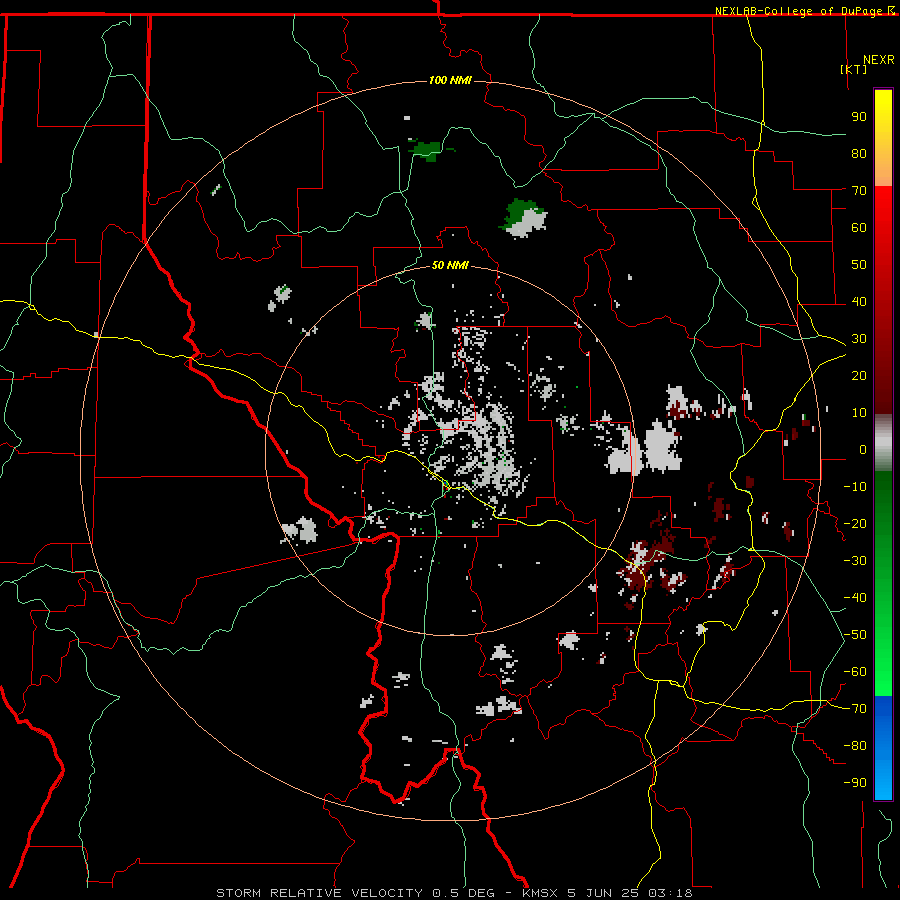Click the -90 value on velocity scale
The width and height of the screenshot is (900, 900).
(x=855, y=783)
